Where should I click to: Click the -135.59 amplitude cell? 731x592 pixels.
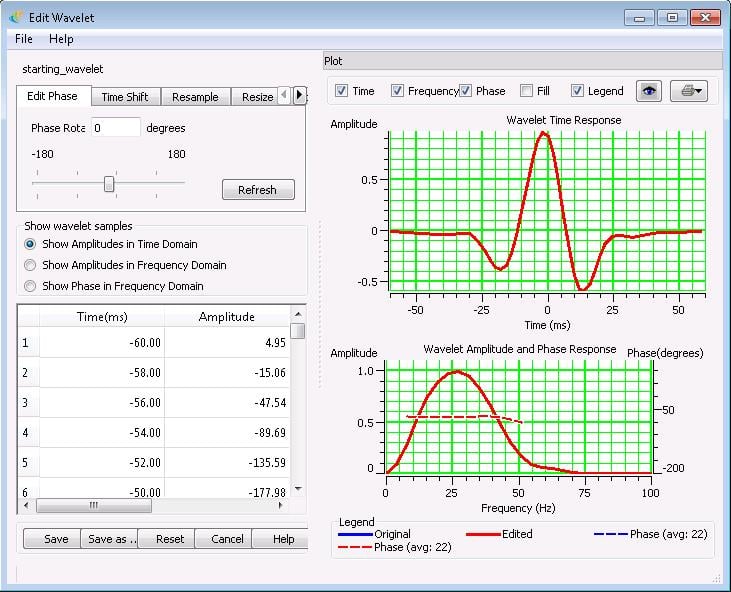pos(227,462)
